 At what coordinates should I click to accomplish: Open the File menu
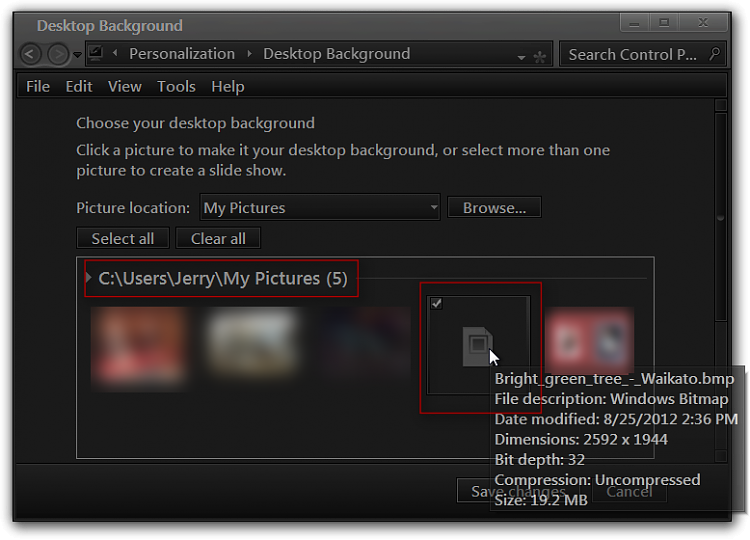pyautogui.click(x=38, y=87)
